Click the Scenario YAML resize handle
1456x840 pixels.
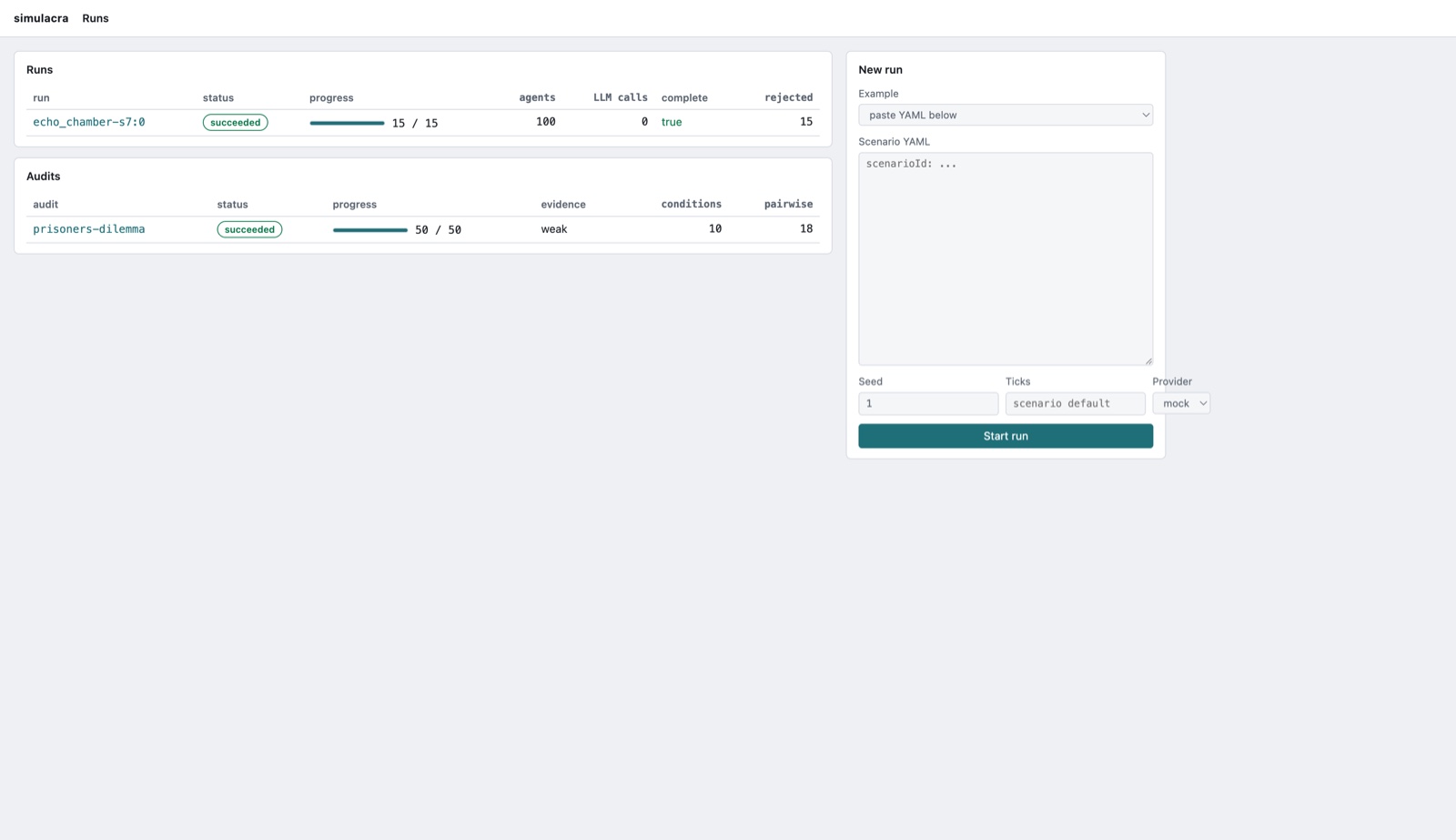click(1148, 360)
